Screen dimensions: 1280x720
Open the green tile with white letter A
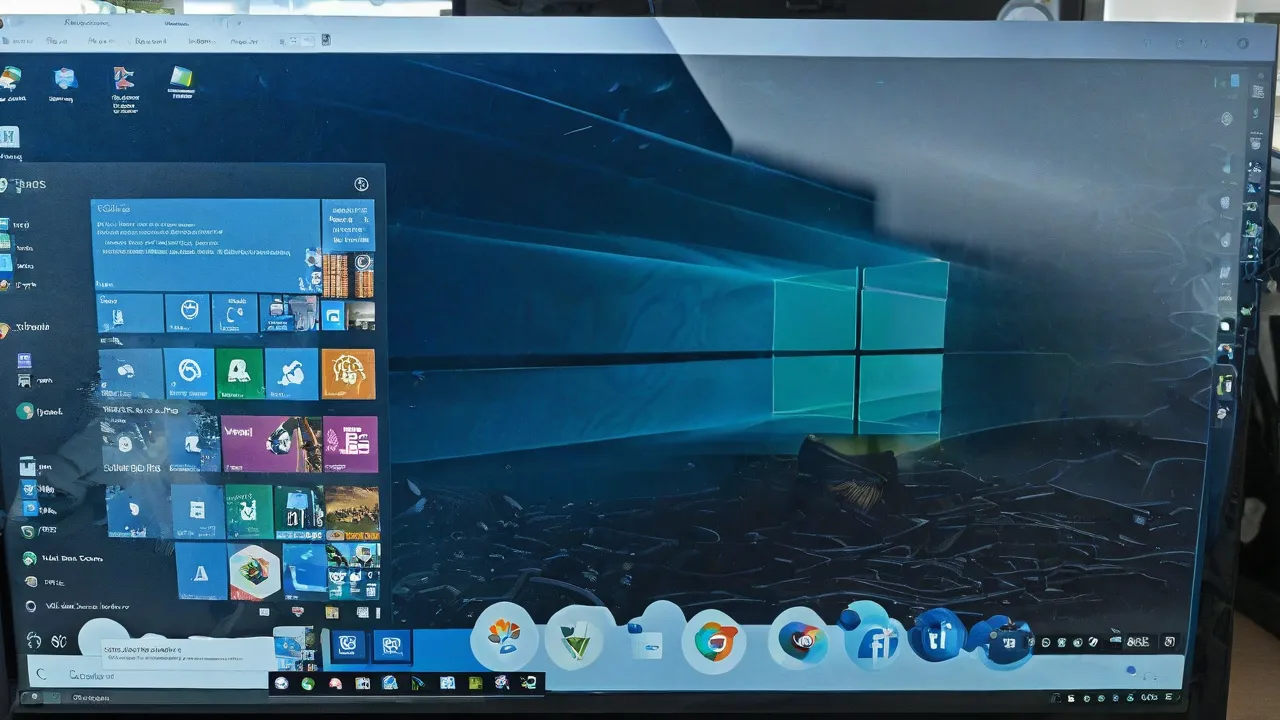(x=240, y=373)
